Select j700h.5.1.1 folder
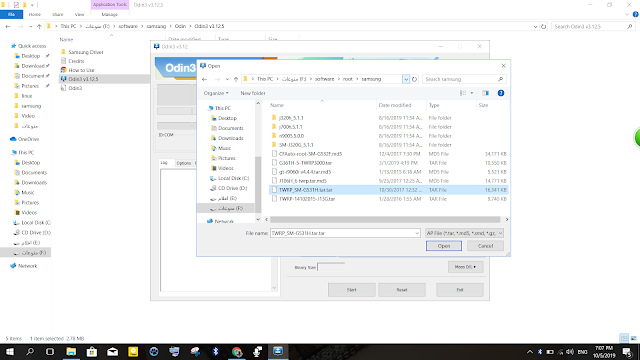The width and height of the screenshot is (640, 360). click(x=290, y=127)
